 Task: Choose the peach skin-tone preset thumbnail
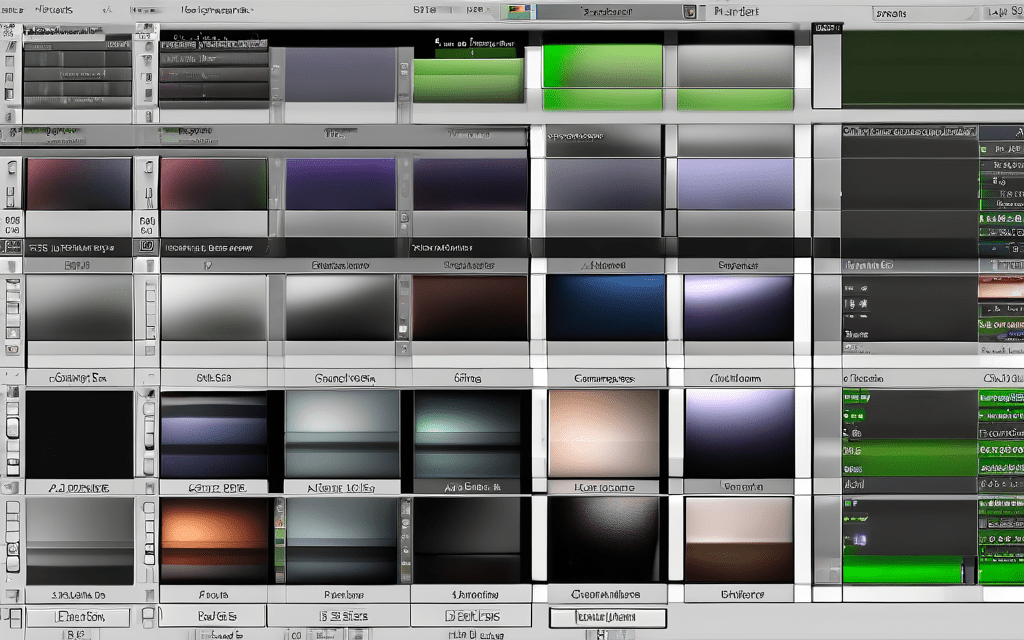(603, 433)
